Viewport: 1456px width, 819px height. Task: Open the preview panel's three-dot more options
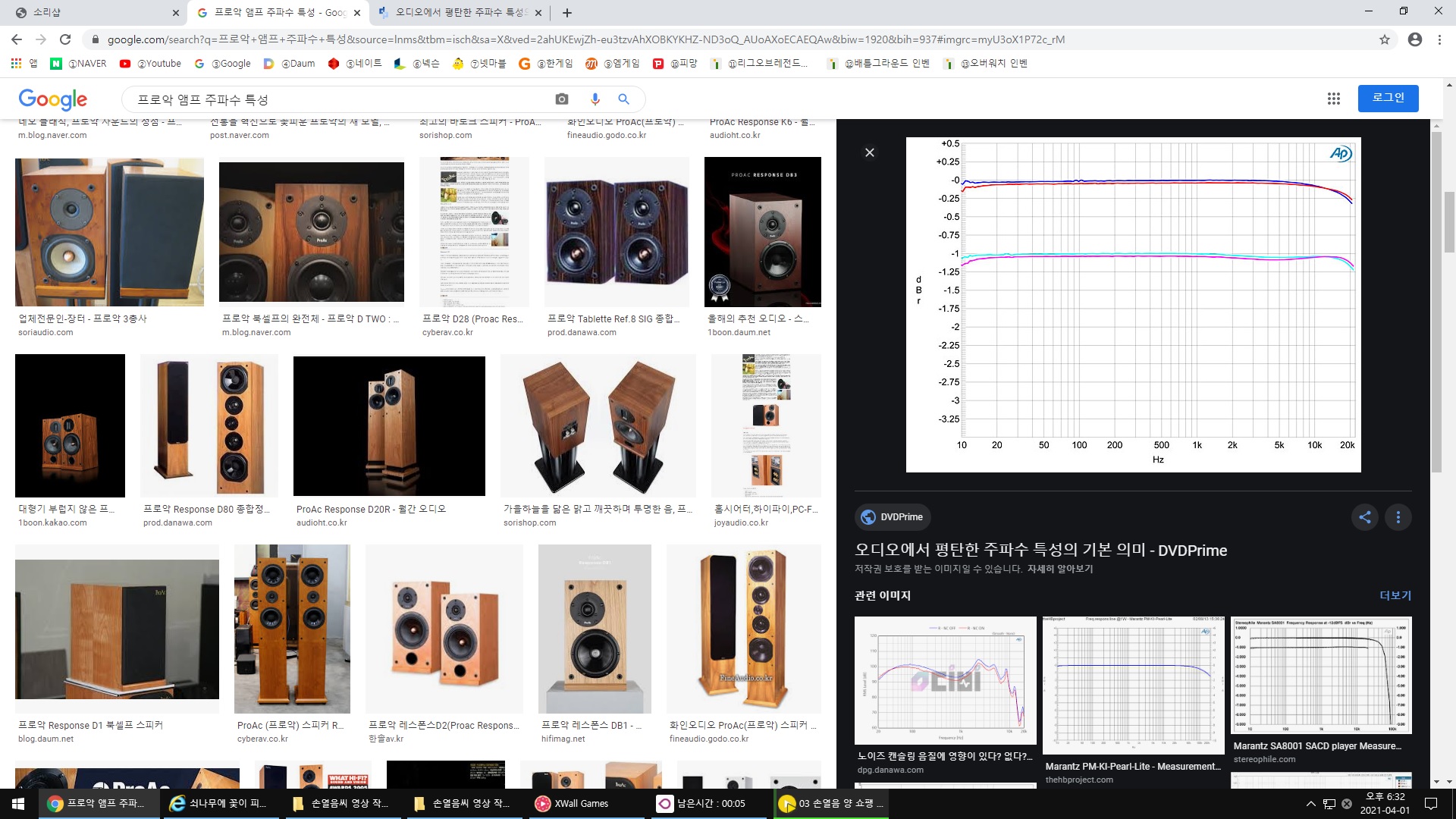(1398, 517)
